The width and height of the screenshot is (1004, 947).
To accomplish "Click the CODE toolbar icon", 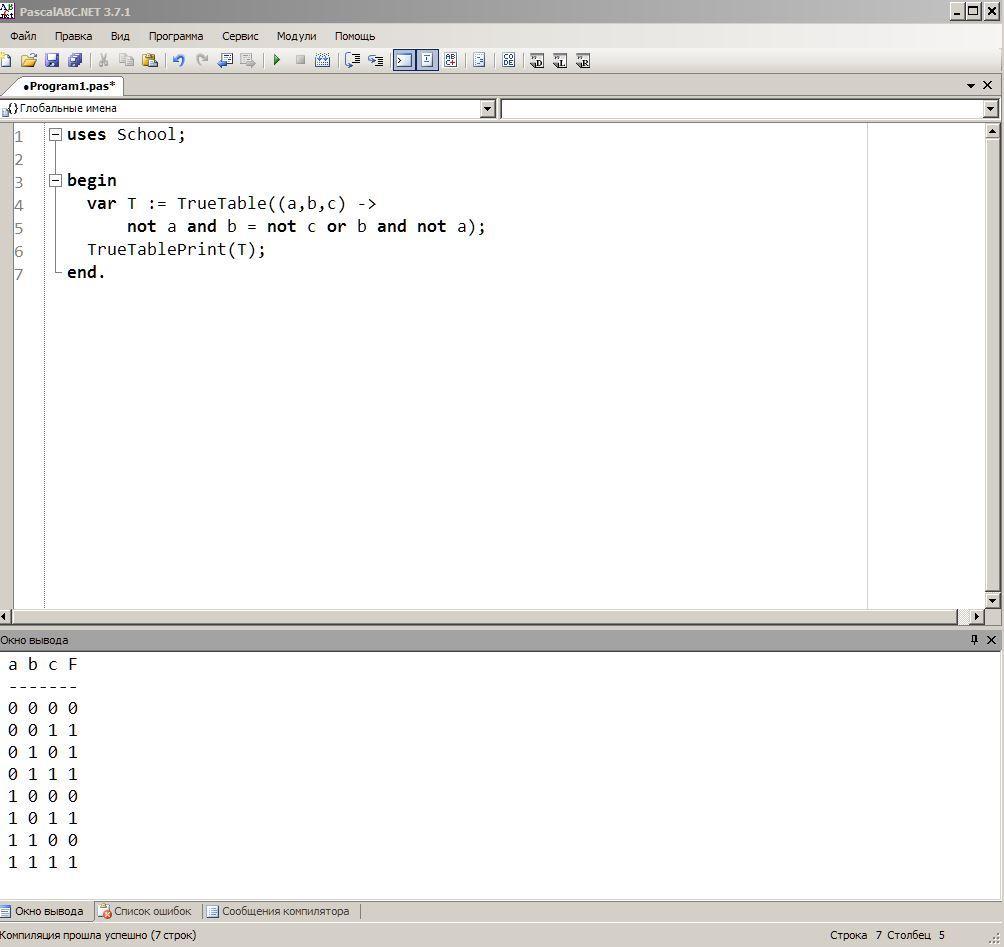I will (508, 60).
